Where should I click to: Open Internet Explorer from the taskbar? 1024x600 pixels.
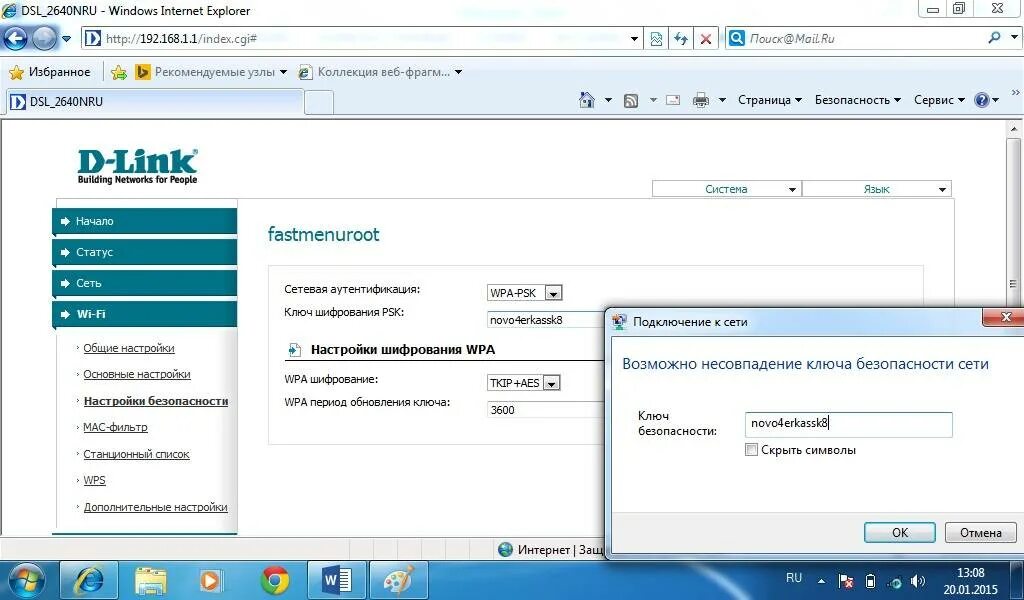coord(89,580)
